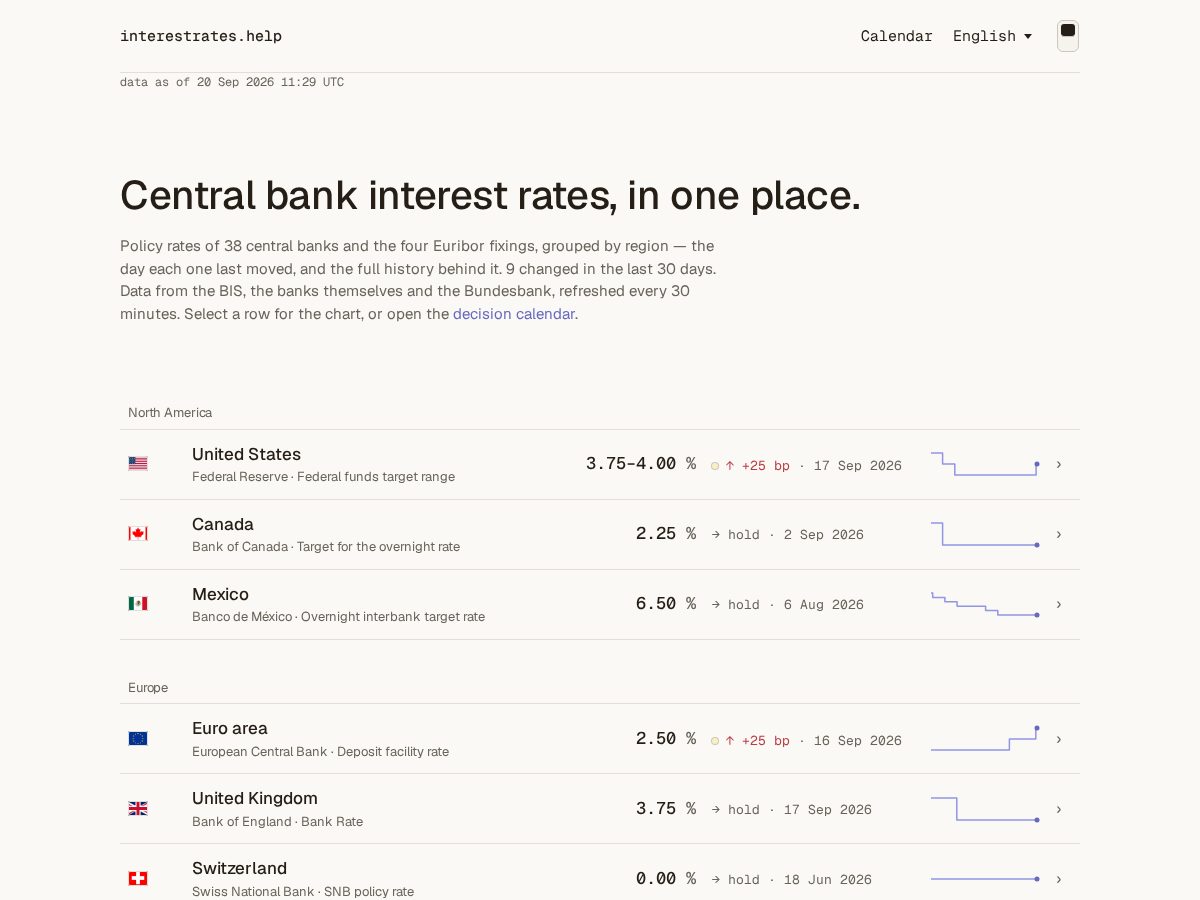Click the yellow recent-change dot in the United States row
The image size is (1200, 900).
click(715, 466)
